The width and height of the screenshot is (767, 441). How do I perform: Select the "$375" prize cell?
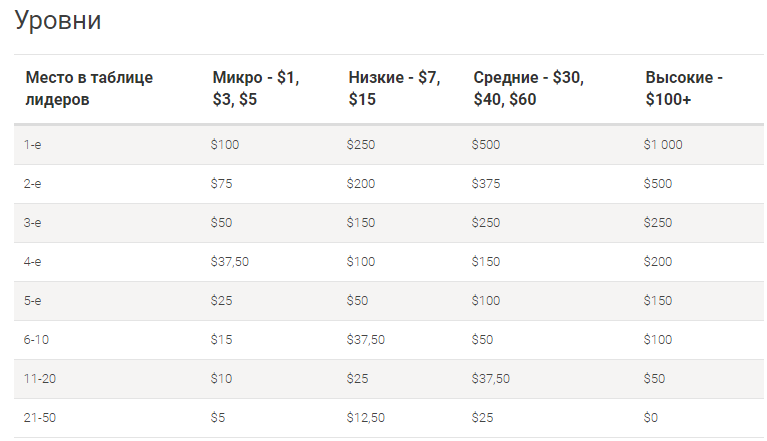pyautogui.click(x=486, y=184)
